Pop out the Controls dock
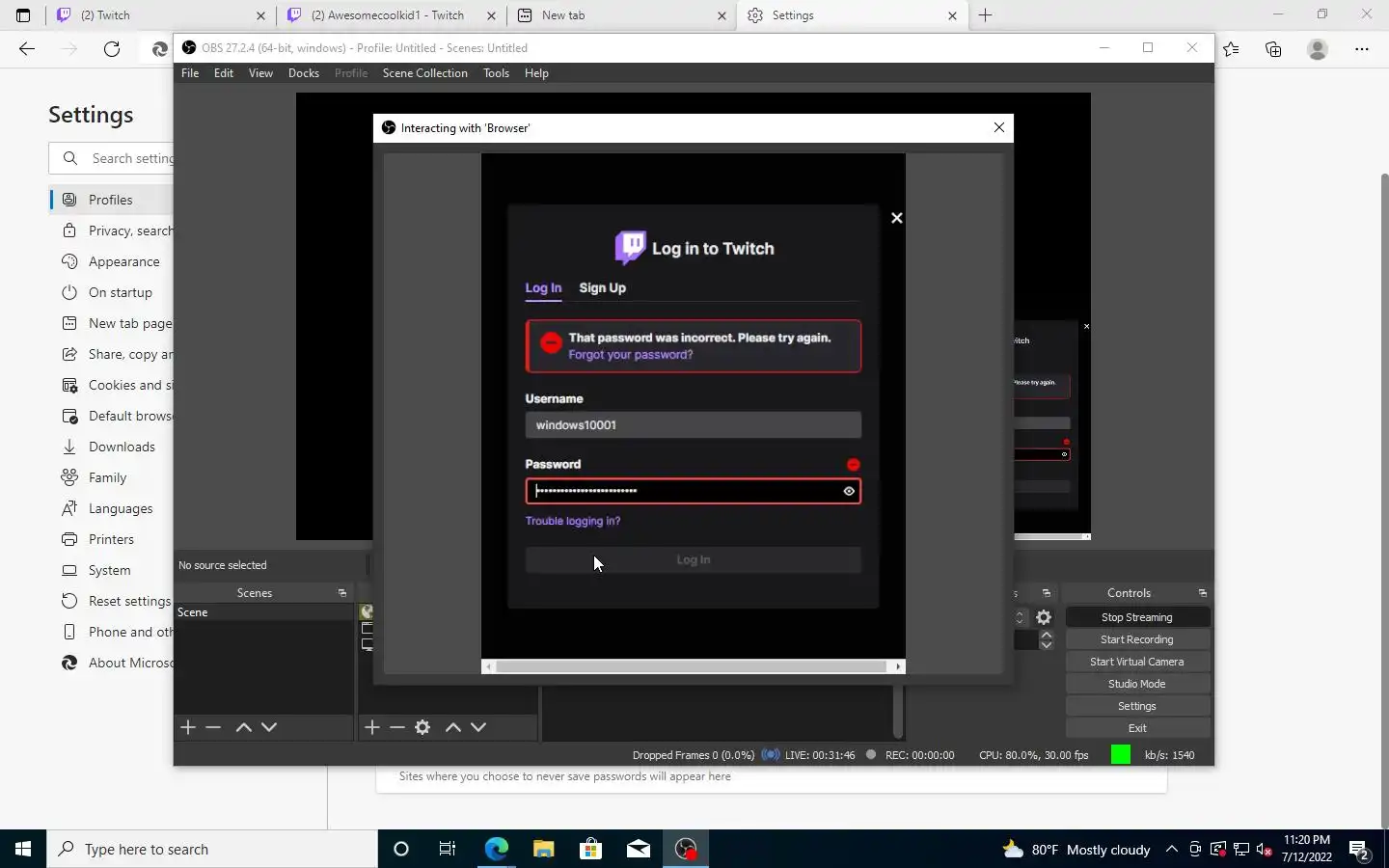1389x868 pixels. click(x=1202, y=593)
